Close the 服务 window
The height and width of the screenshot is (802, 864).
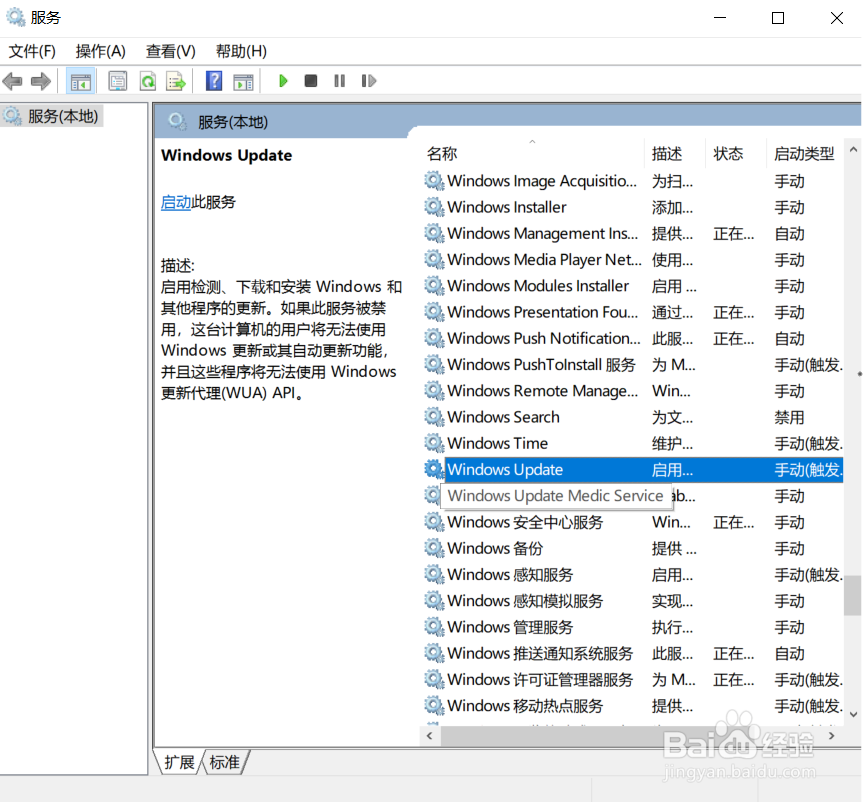pyautogui.click(x=836, y=18)
